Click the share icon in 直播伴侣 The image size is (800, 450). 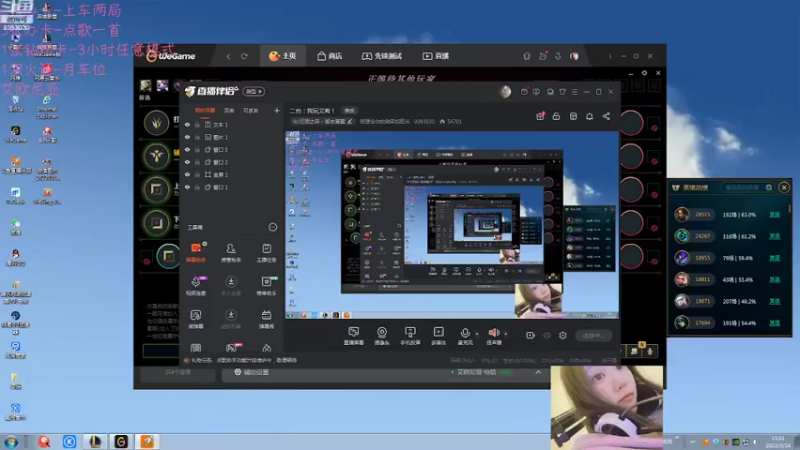tap(606, 116)
